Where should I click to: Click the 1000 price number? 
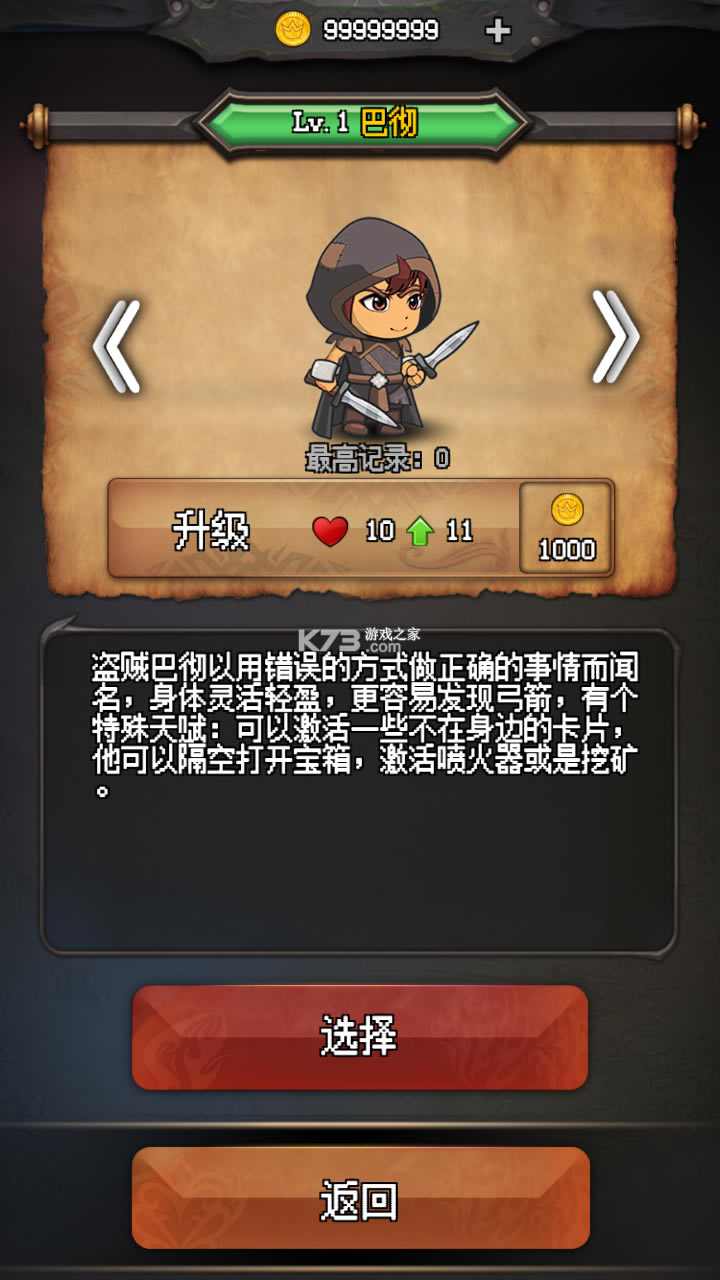[567, 550]
